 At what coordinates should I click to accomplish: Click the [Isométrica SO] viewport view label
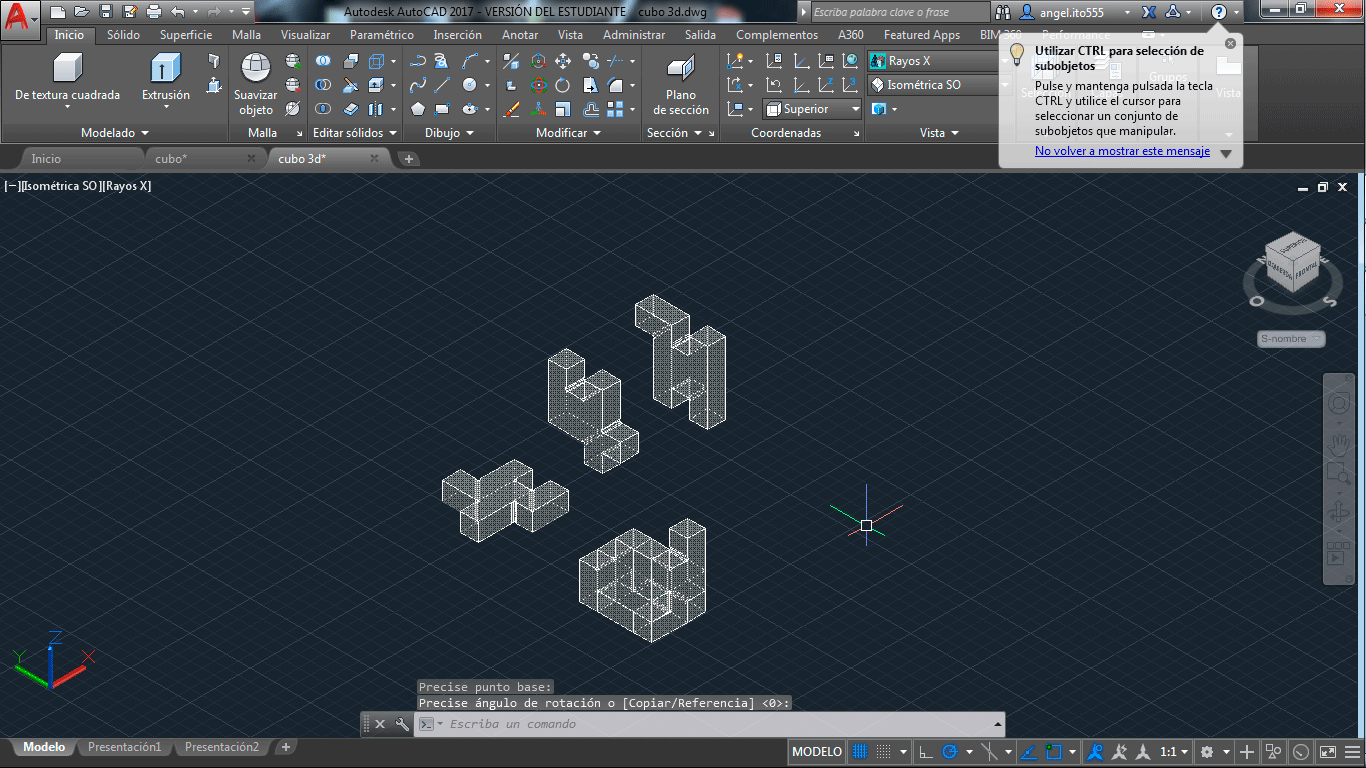click(60, 186)
